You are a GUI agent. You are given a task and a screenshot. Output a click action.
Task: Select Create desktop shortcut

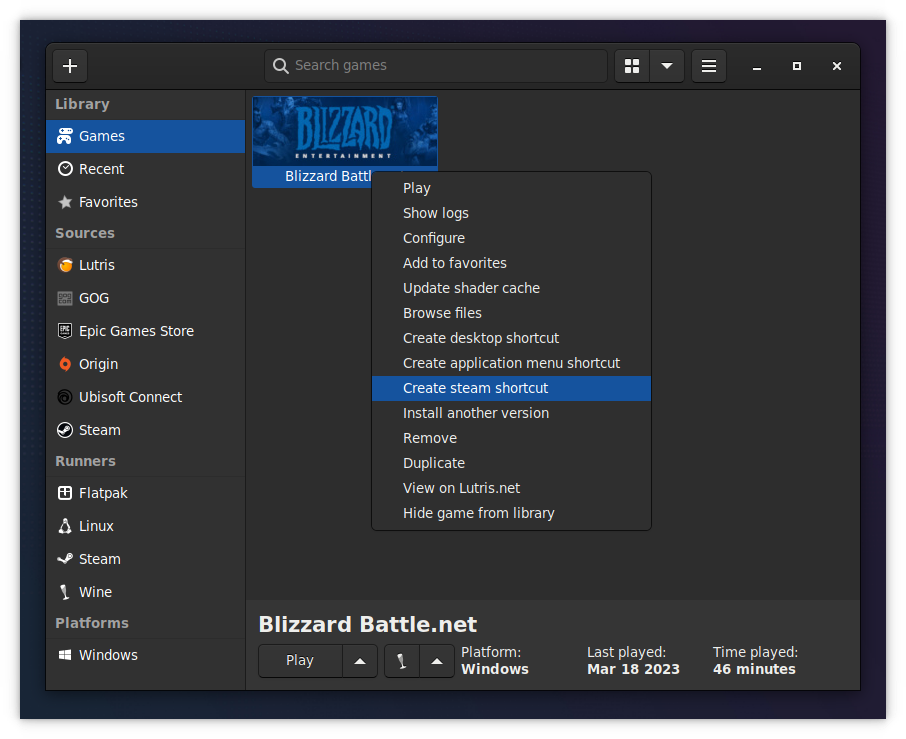(x=511, y=338)
